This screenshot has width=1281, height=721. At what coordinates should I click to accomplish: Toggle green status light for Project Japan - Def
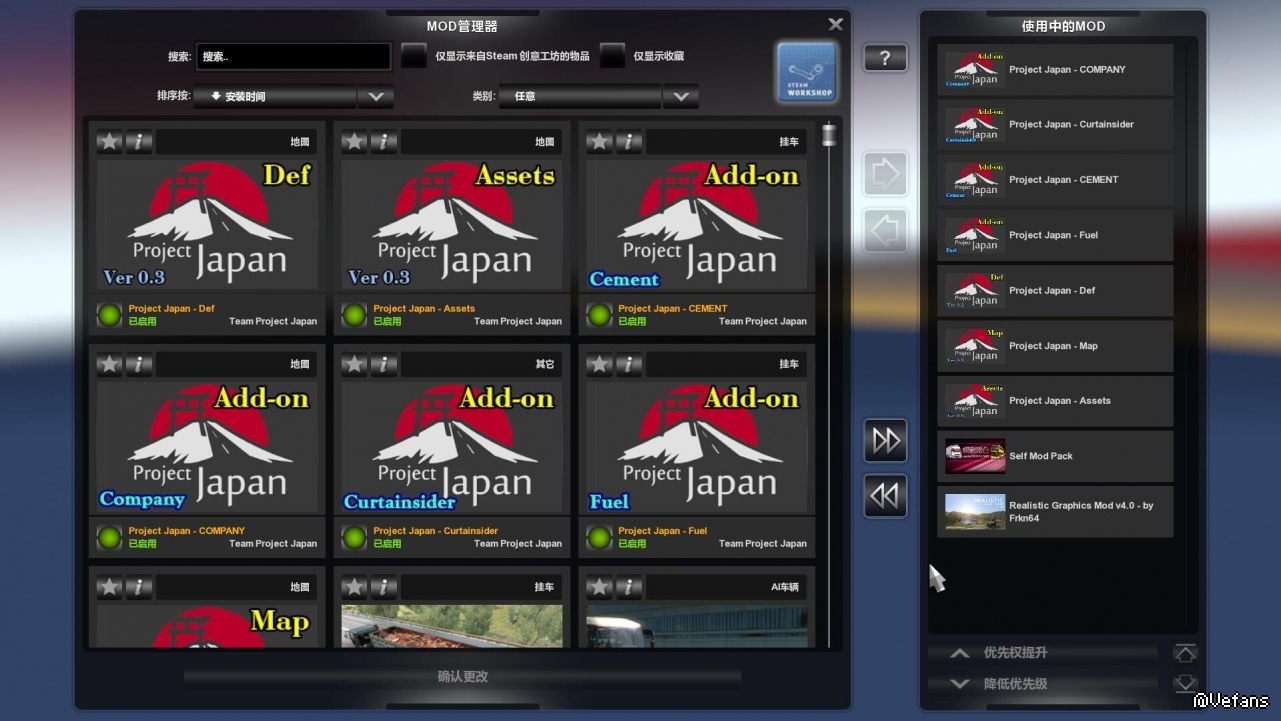[x=109, y=315]
